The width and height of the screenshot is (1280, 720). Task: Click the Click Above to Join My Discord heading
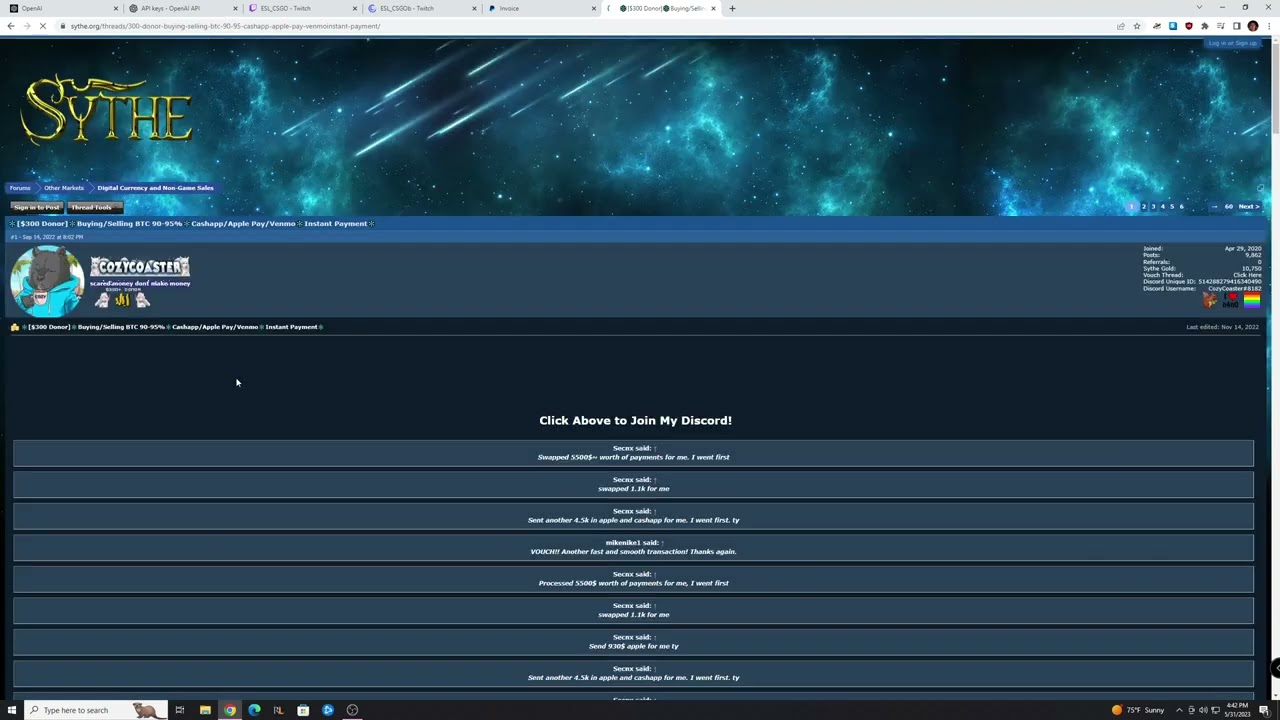(635, 421)
